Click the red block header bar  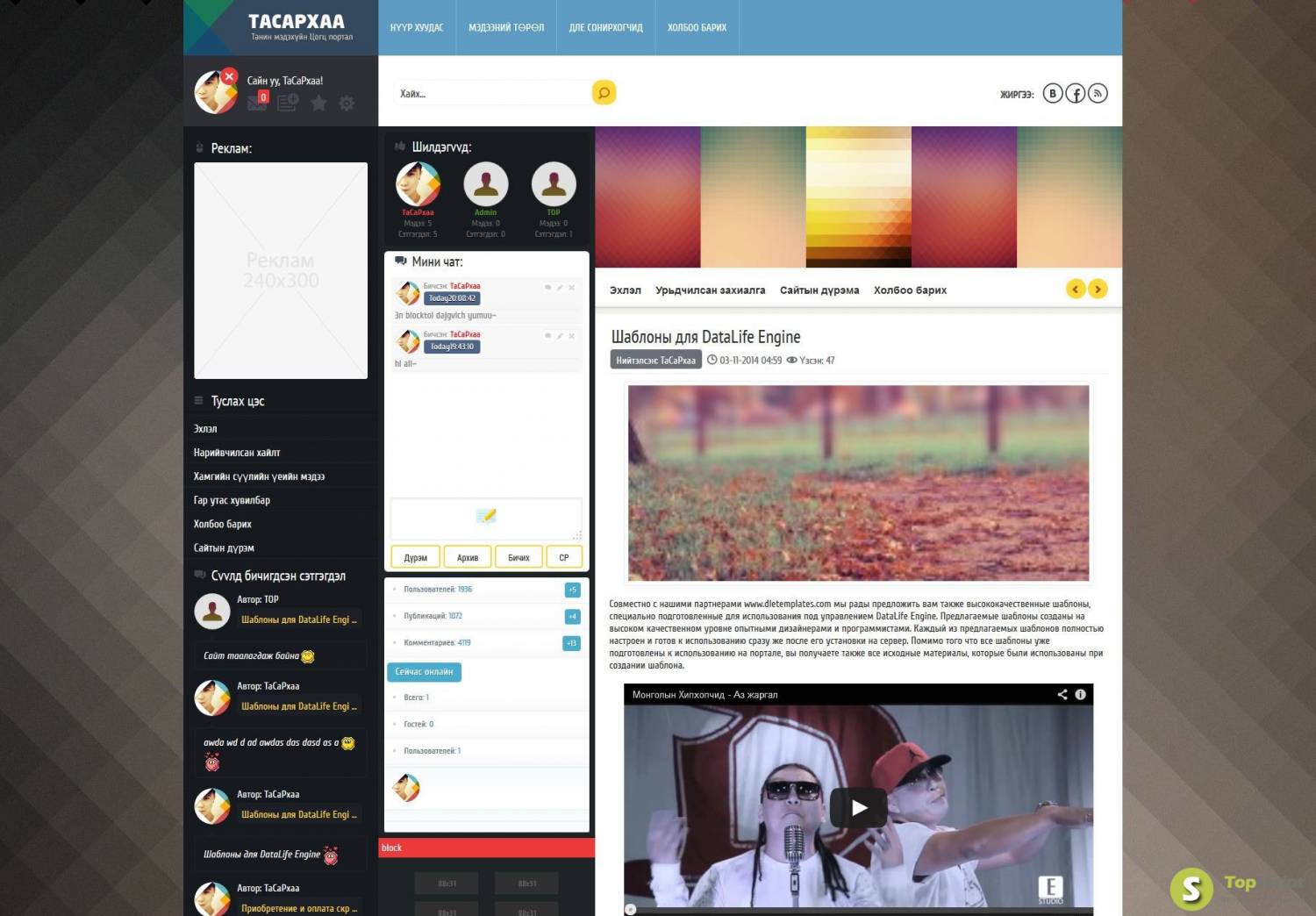click(x=487, y=848)
